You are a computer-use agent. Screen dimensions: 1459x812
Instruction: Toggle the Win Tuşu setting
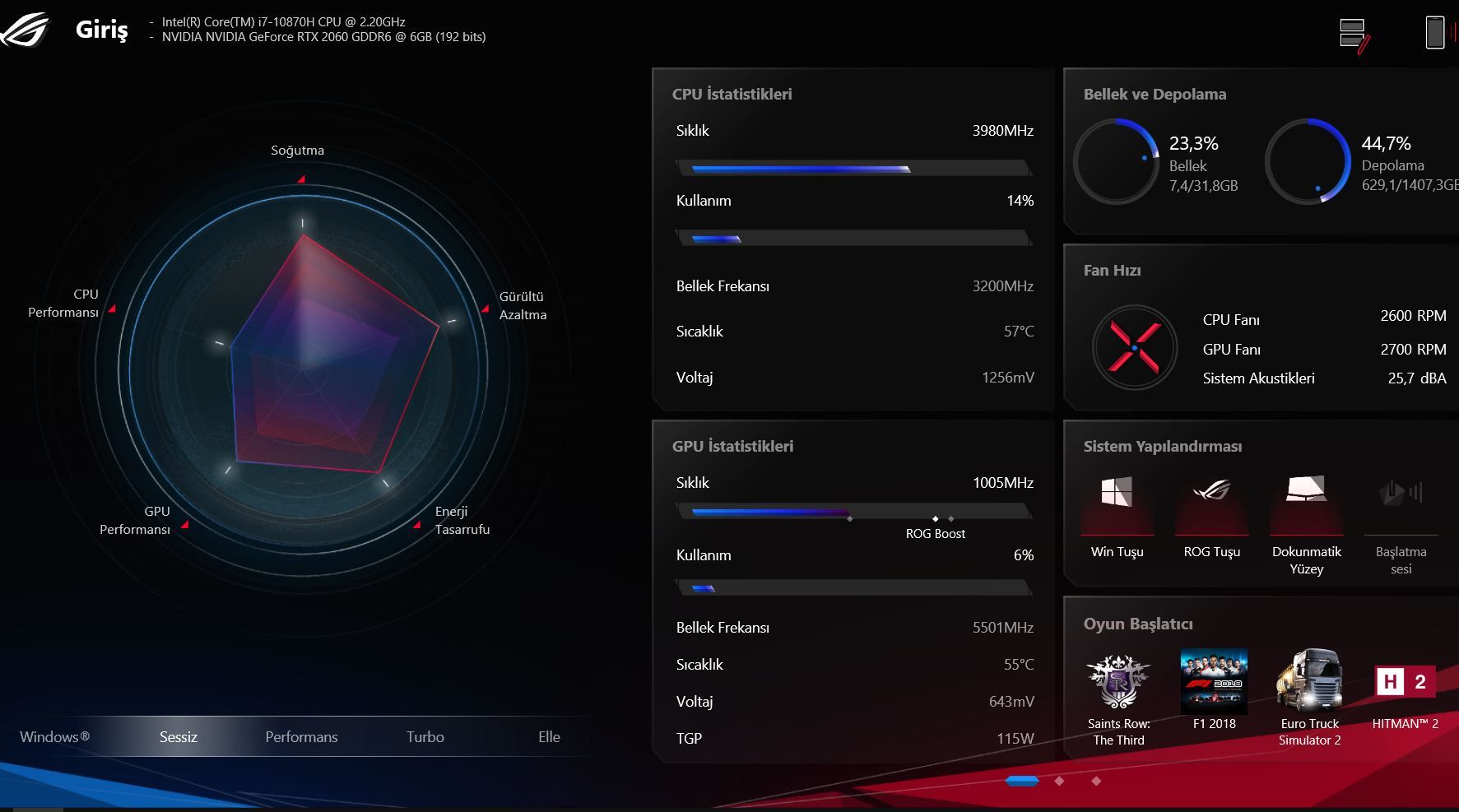pos(1117,516)
